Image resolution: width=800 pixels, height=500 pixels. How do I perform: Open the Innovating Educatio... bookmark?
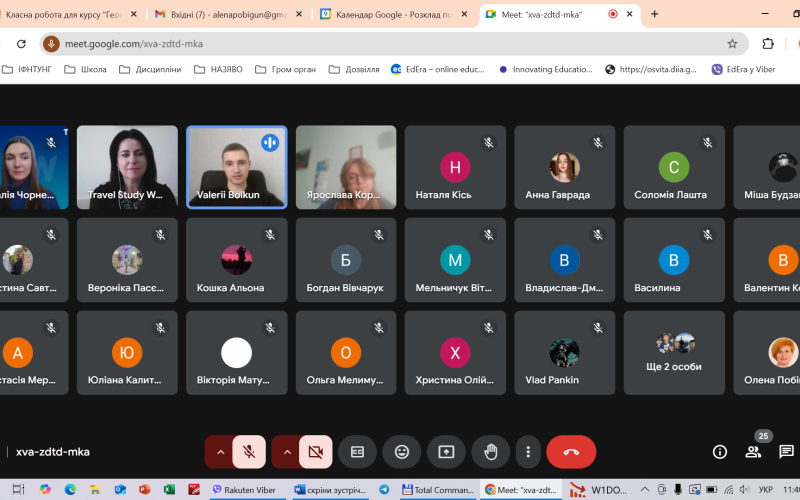[x=545, y=69]
